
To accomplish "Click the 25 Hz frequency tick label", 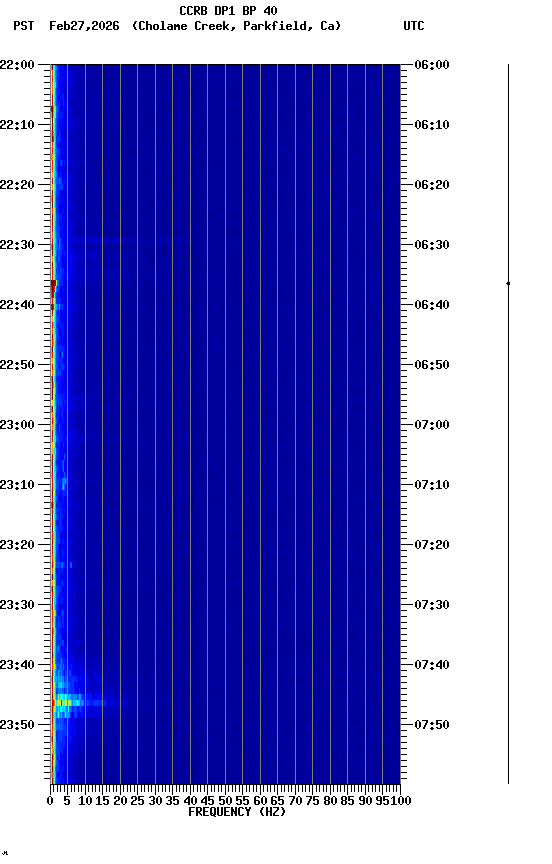I will tap(138, 801).
